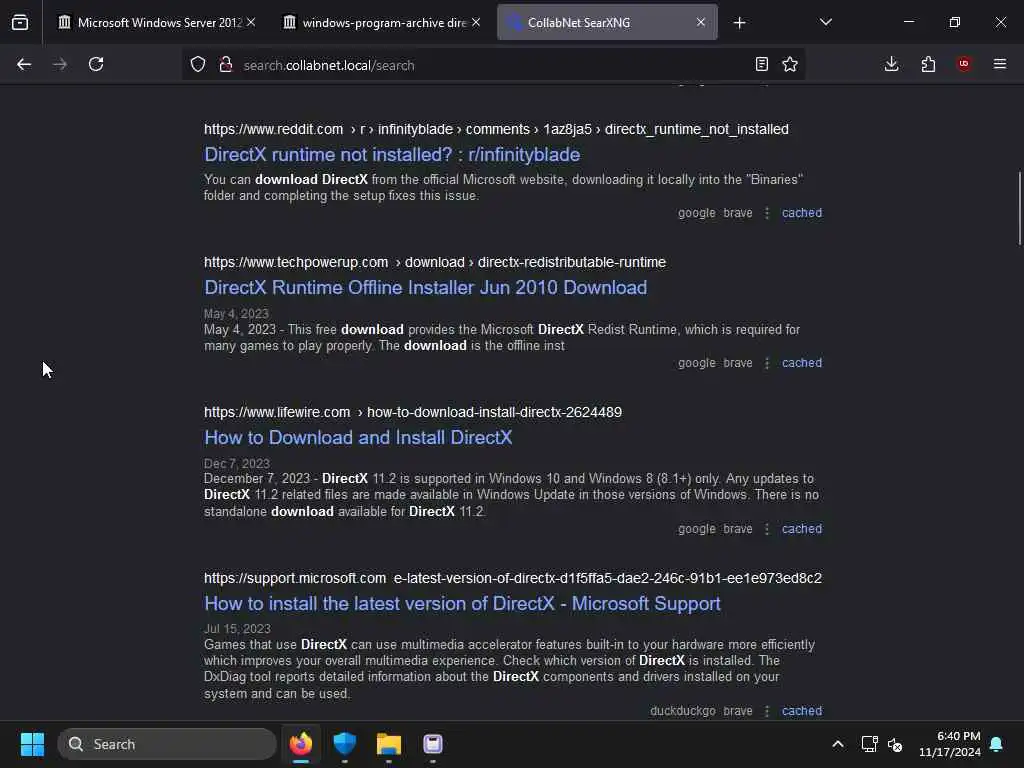Open notifications bell icon
Viewport: 1024px width, 768px height.
(997, 744)
